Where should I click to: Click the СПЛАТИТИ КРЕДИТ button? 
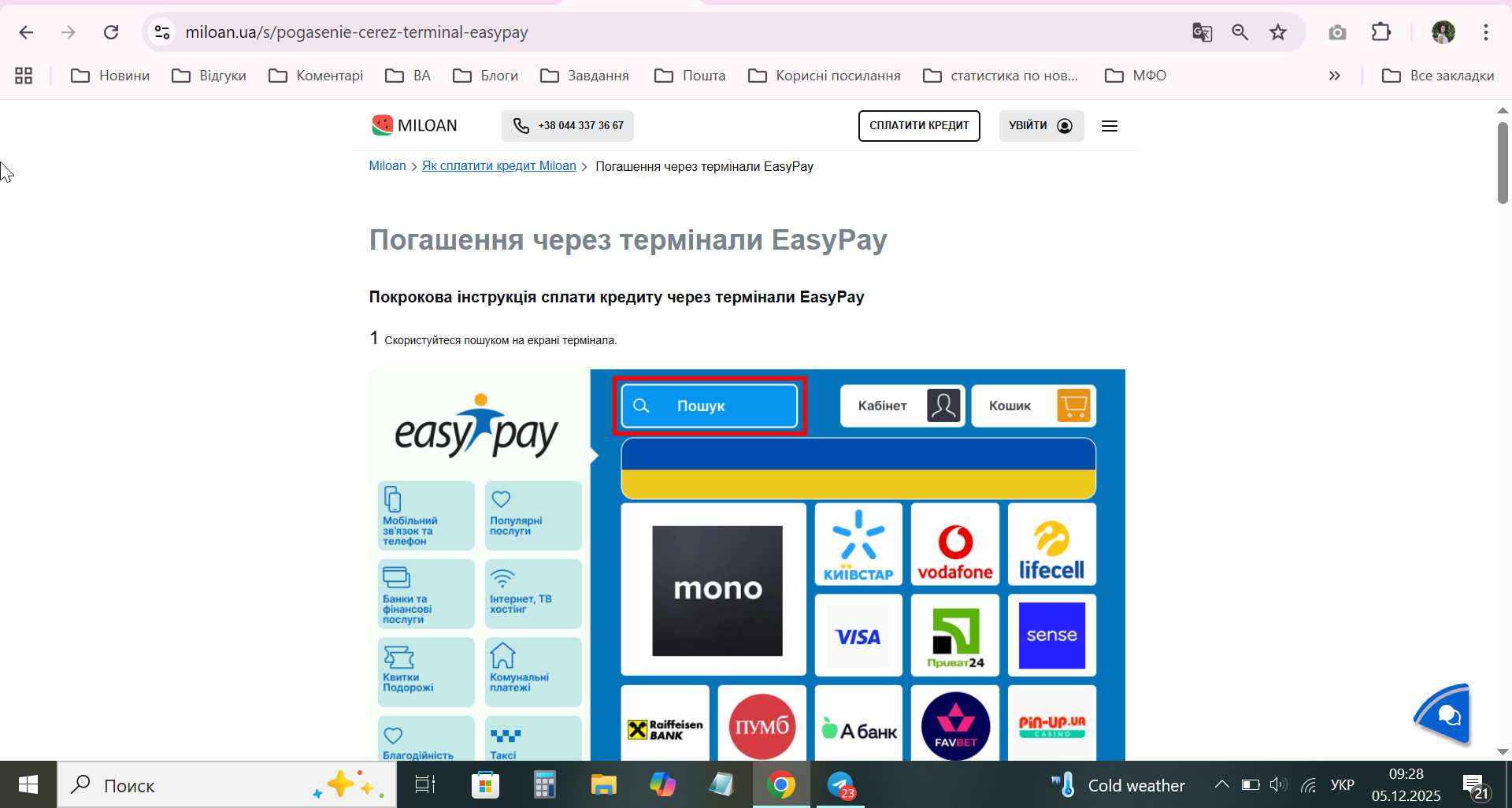click(x=919, y=126)
